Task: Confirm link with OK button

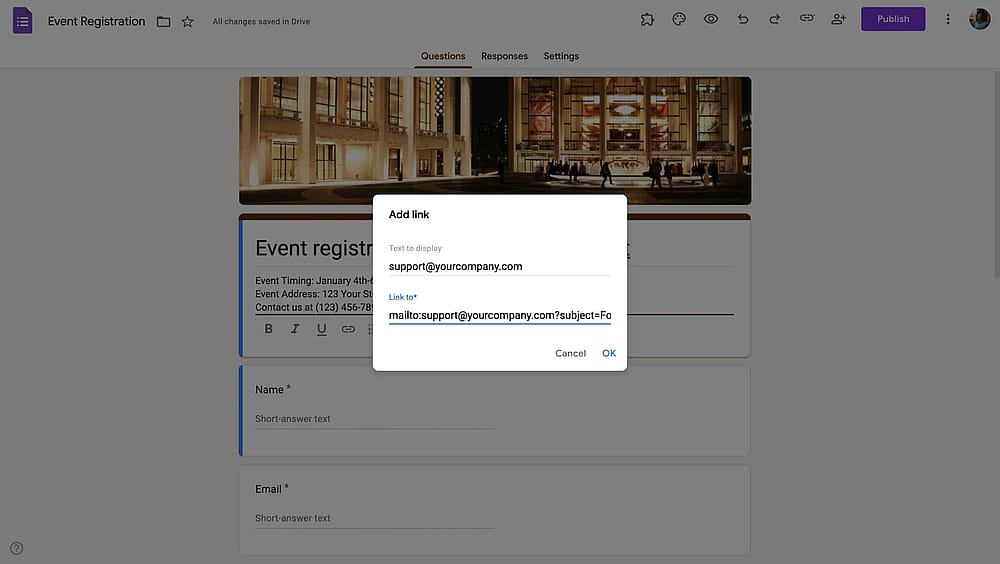Action: pyautogui.click(x=609, y=353)
